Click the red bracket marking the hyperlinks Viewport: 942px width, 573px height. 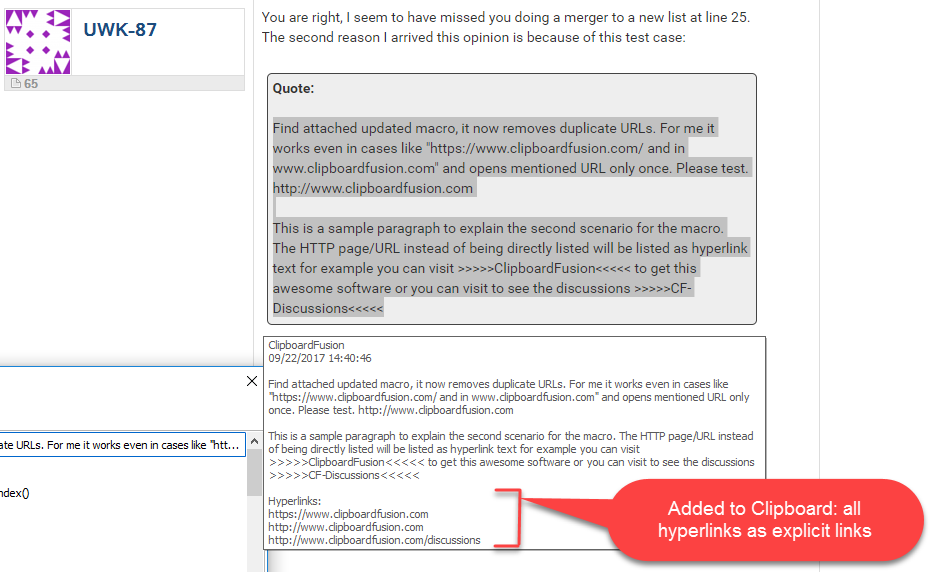519,518
